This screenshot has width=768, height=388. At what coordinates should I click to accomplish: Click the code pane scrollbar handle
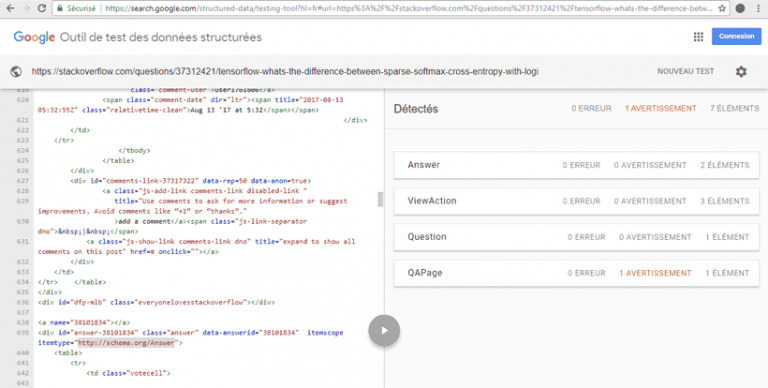click(380, 199)
